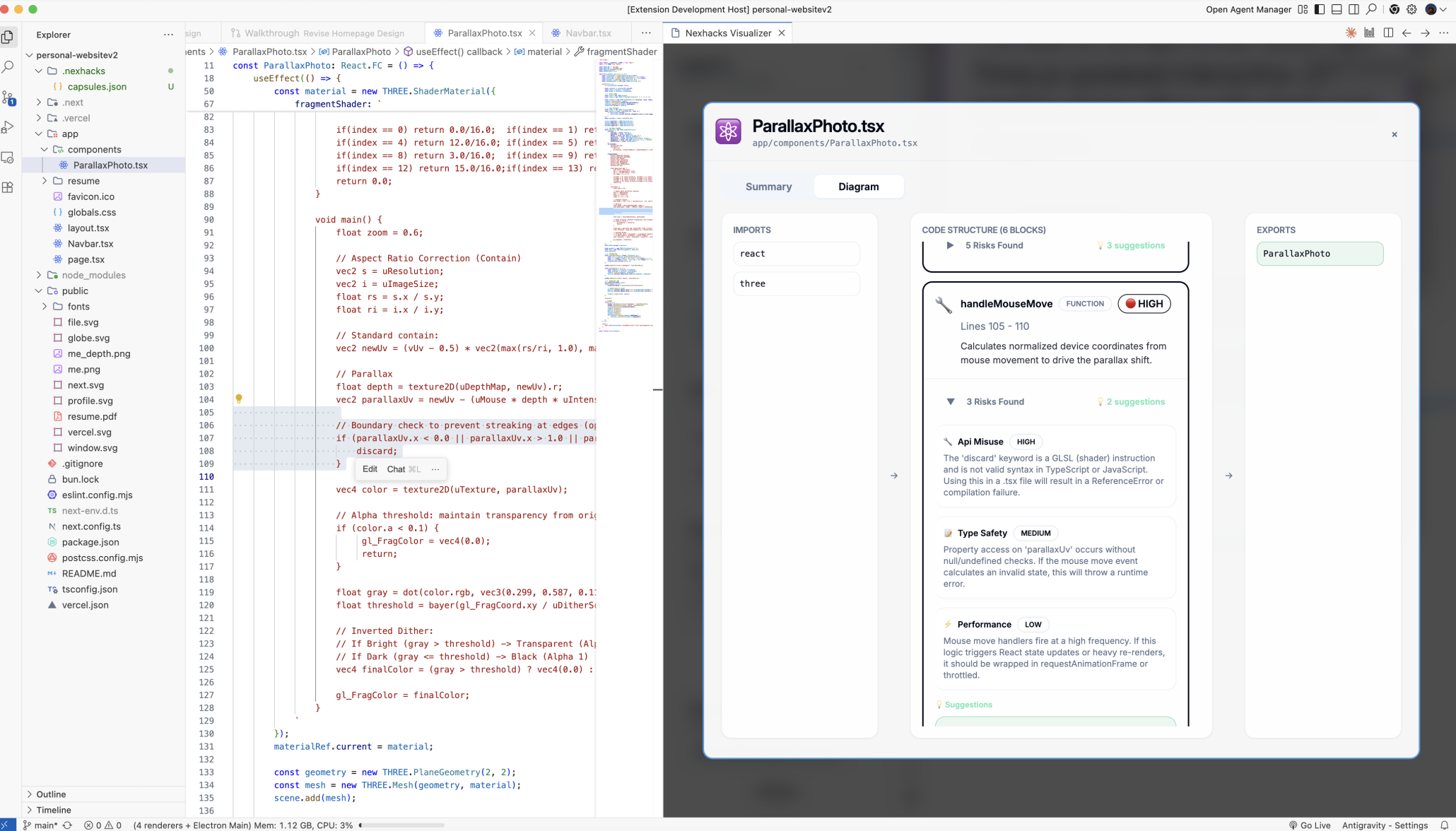The height and width of the screenshot is (831, 1456).
Task: Click the lightbulb code action on line 104
Action: [x=239, y=399]
